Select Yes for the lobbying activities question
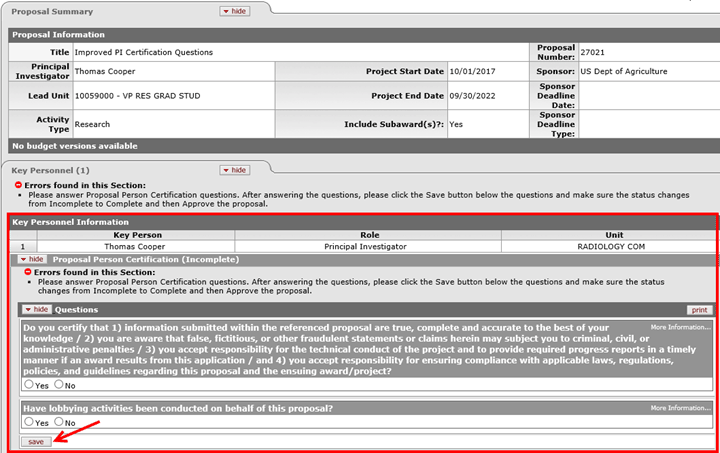 [29, 421]
